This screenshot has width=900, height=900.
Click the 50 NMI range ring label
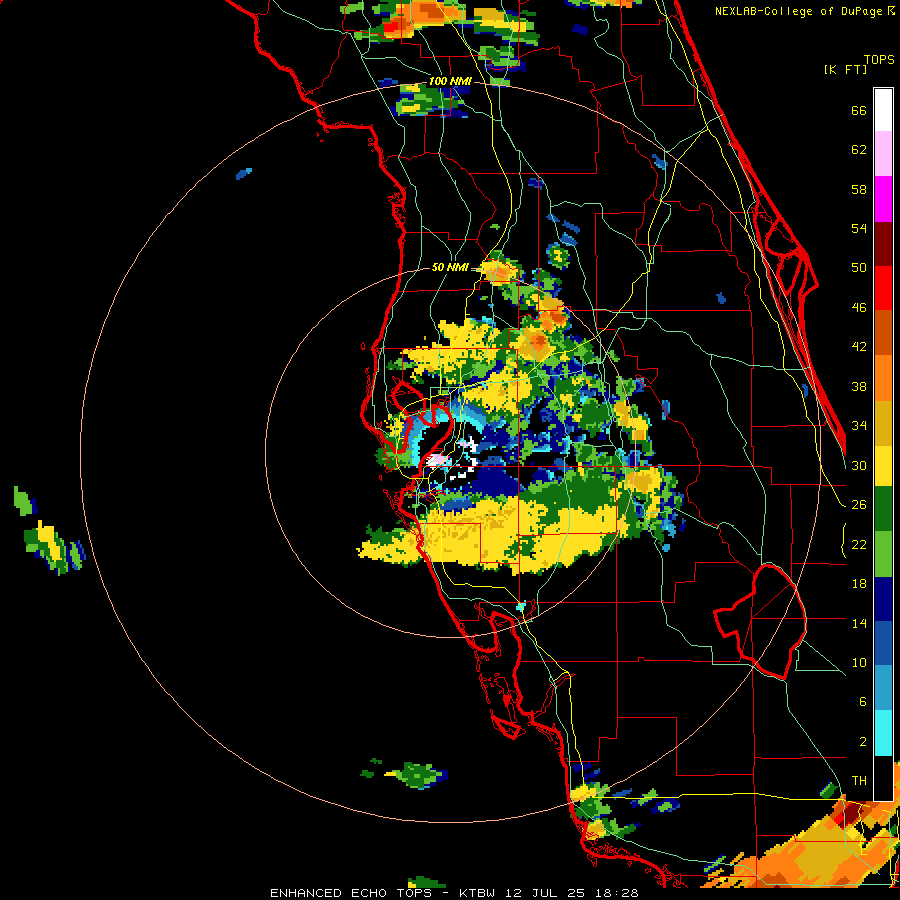449,267
